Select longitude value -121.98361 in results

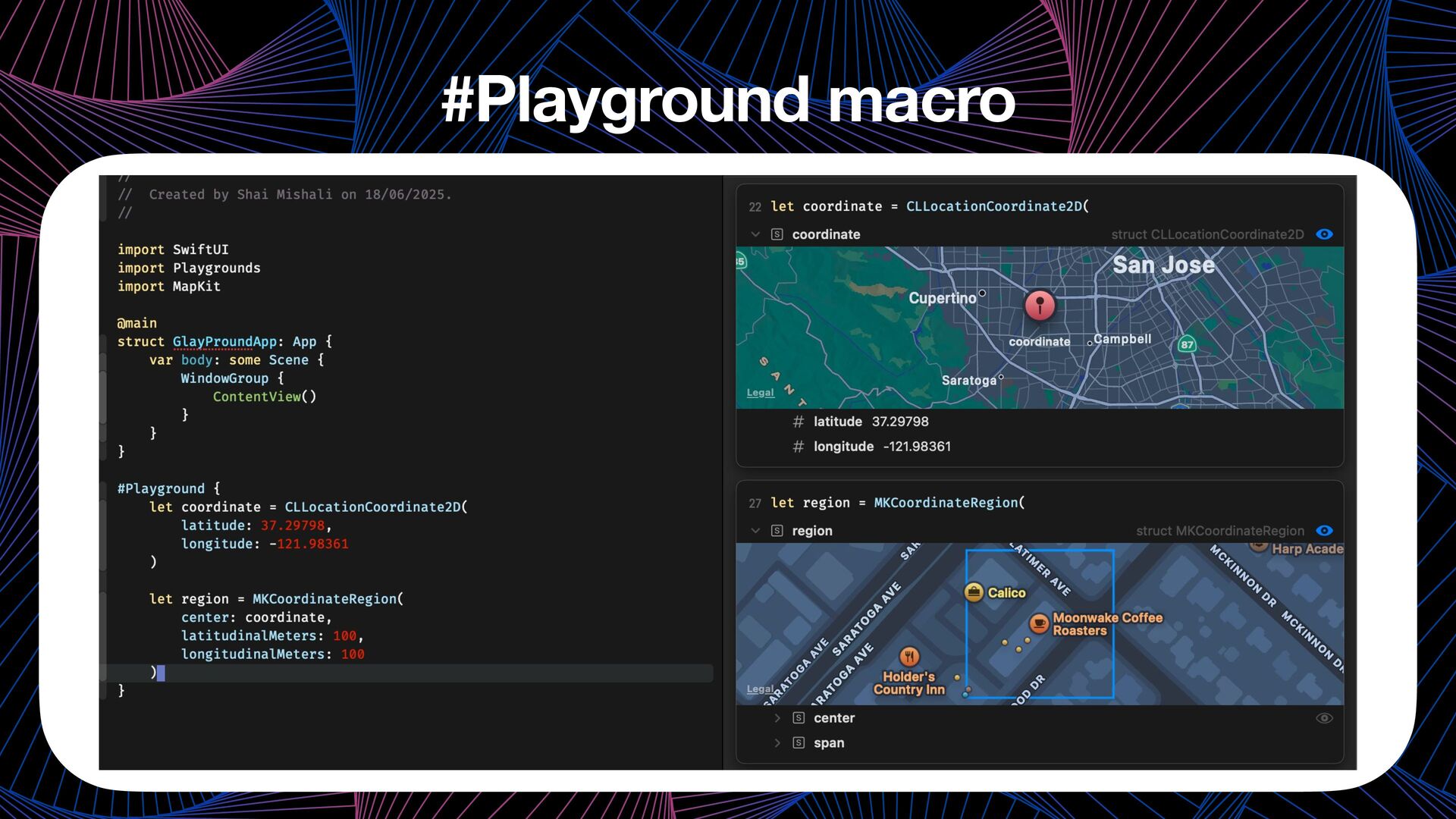pyautogui.click(x=916, y=447)
